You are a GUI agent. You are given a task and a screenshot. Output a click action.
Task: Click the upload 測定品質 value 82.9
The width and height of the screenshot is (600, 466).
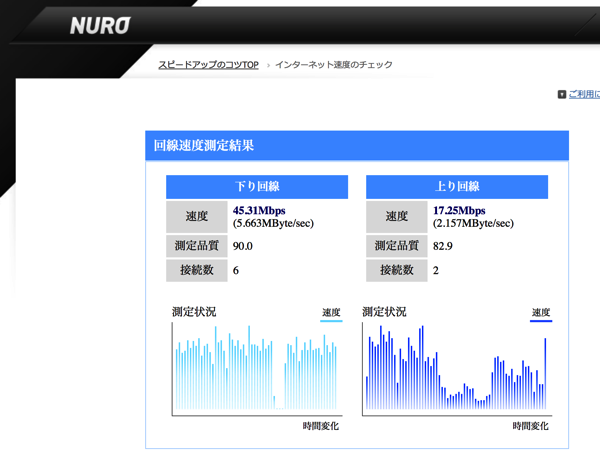pyautogui.click(x=443, y=246)
